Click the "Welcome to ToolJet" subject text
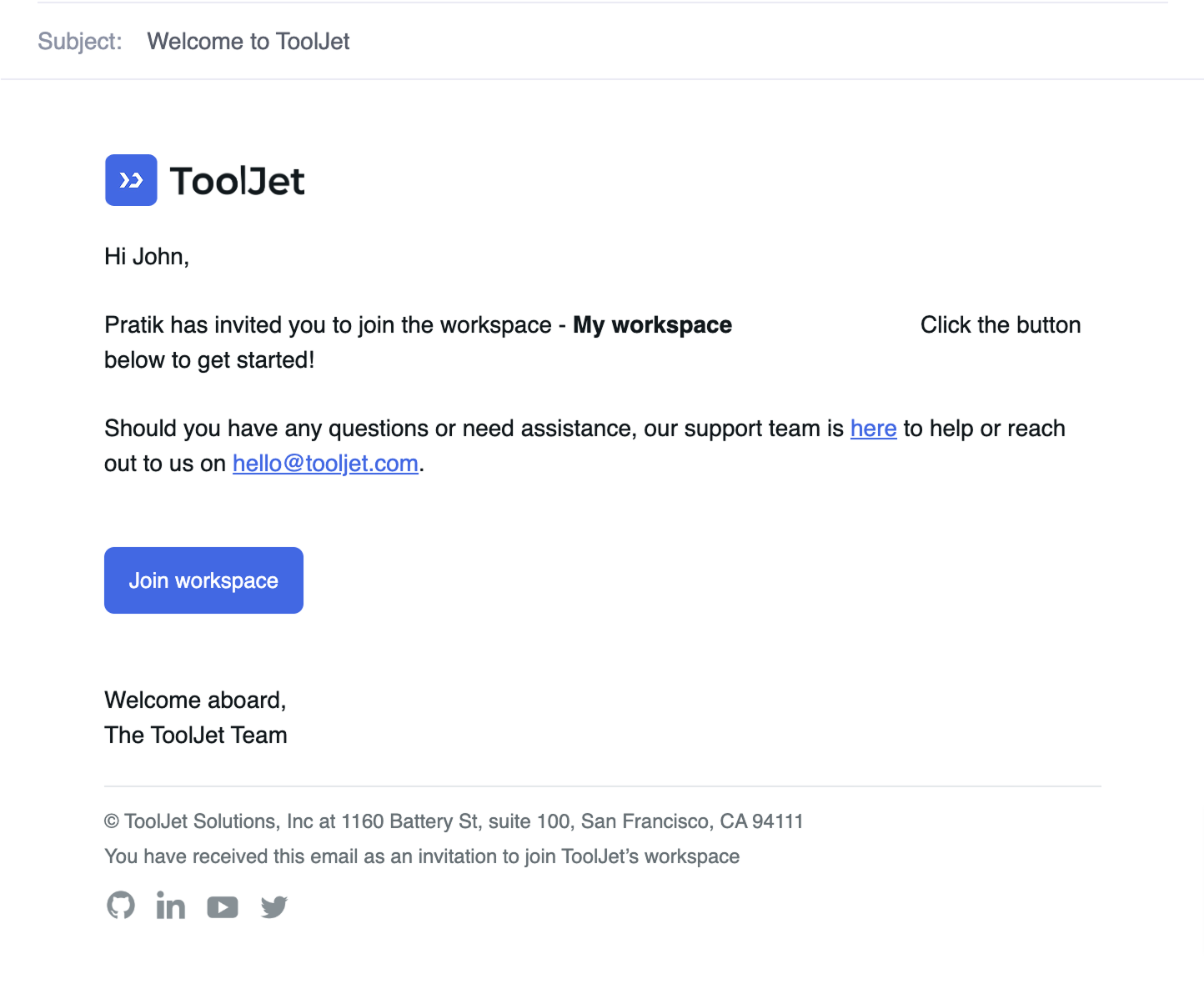 pos(248,42)
